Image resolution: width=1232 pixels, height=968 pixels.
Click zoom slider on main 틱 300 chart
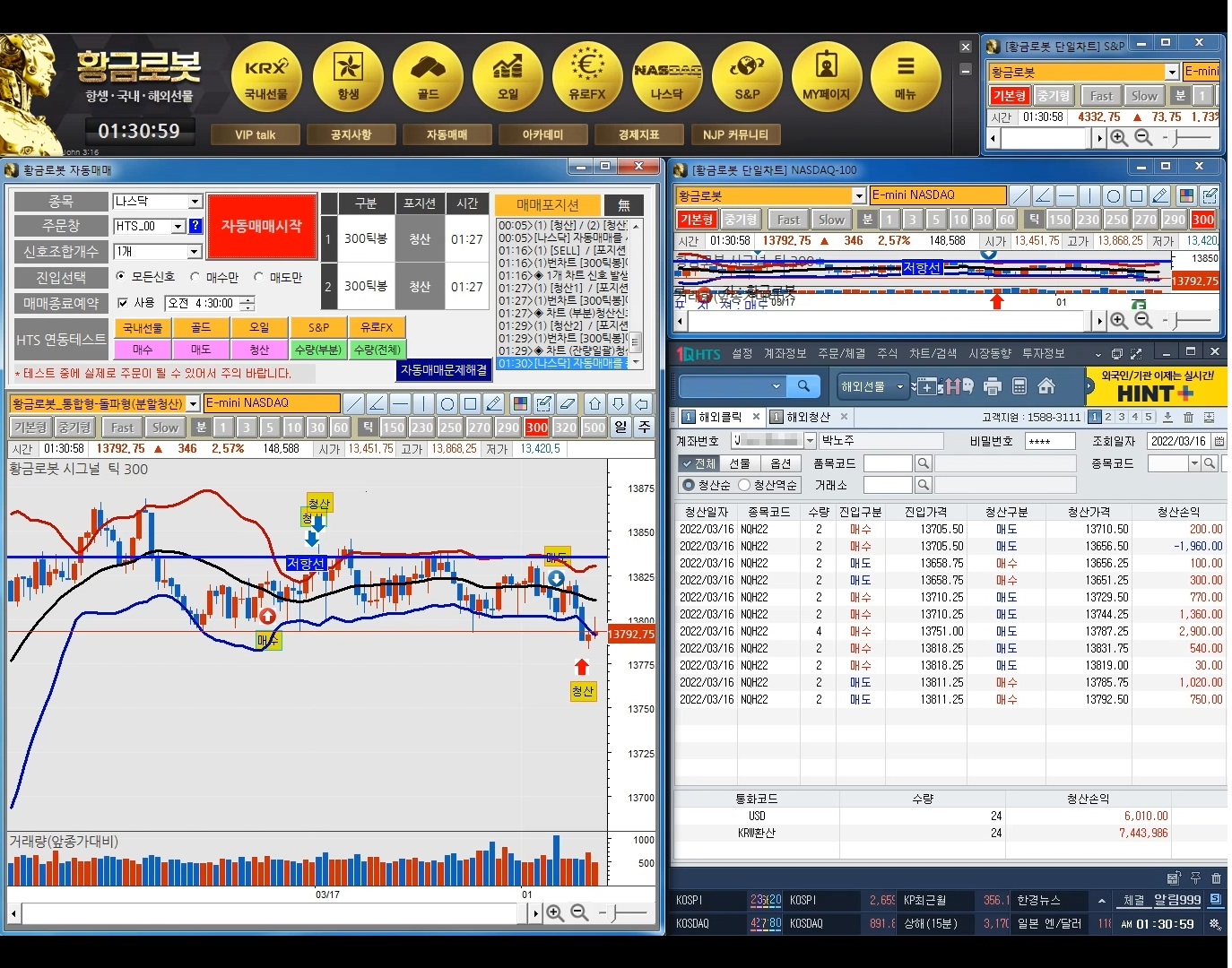coord(622,913)
